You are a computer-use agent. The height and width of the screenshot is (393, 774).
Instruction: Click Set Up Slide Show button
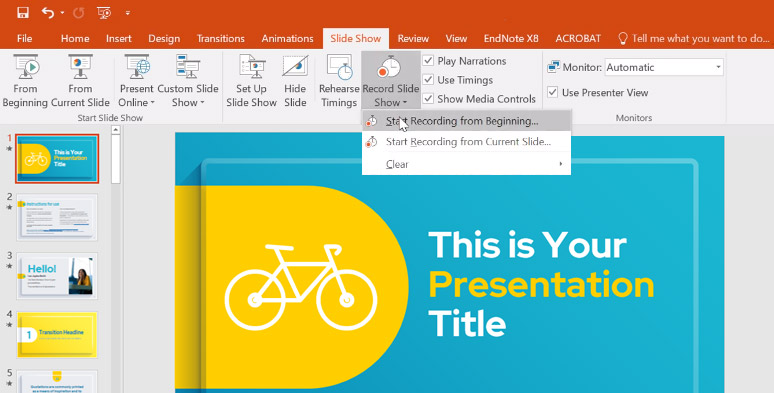pyautogui.click(x=251, y=81)
